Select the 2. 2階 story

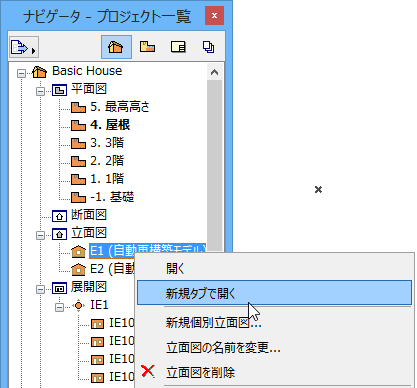coord(107,161)
